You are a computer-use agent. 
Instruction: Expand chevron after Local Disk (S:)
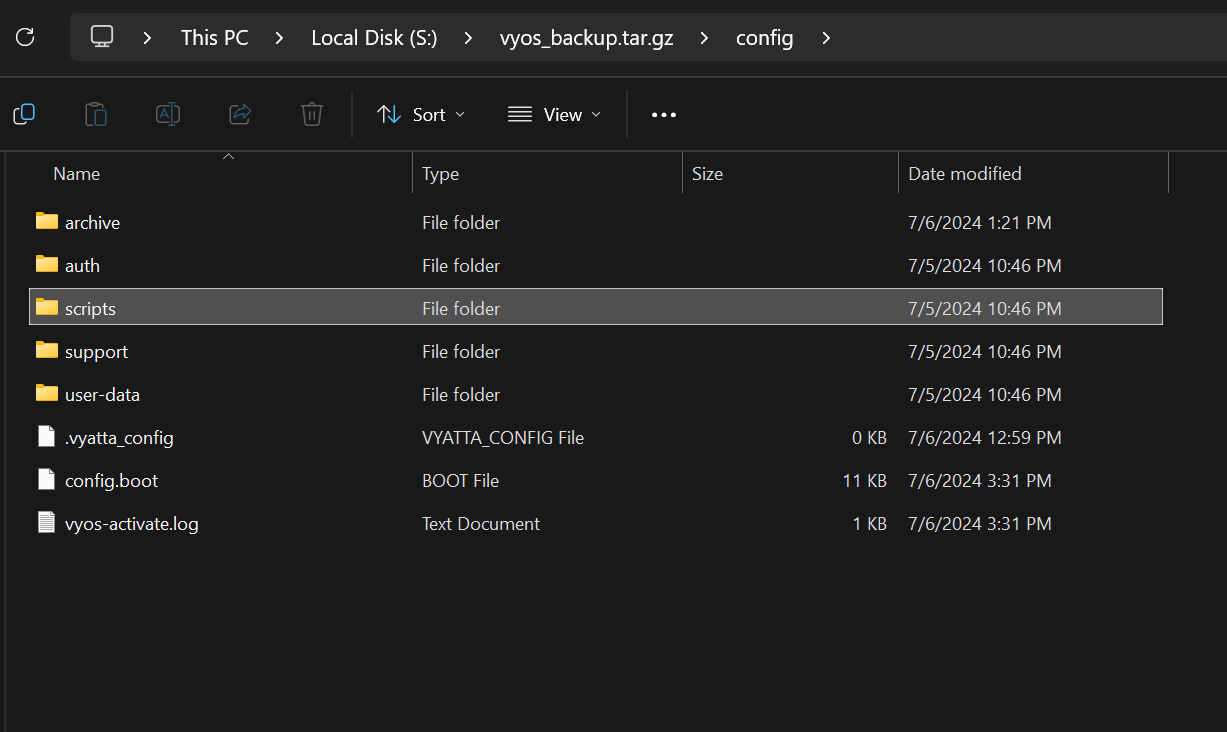pyautogui.click(x=468, y=38)
